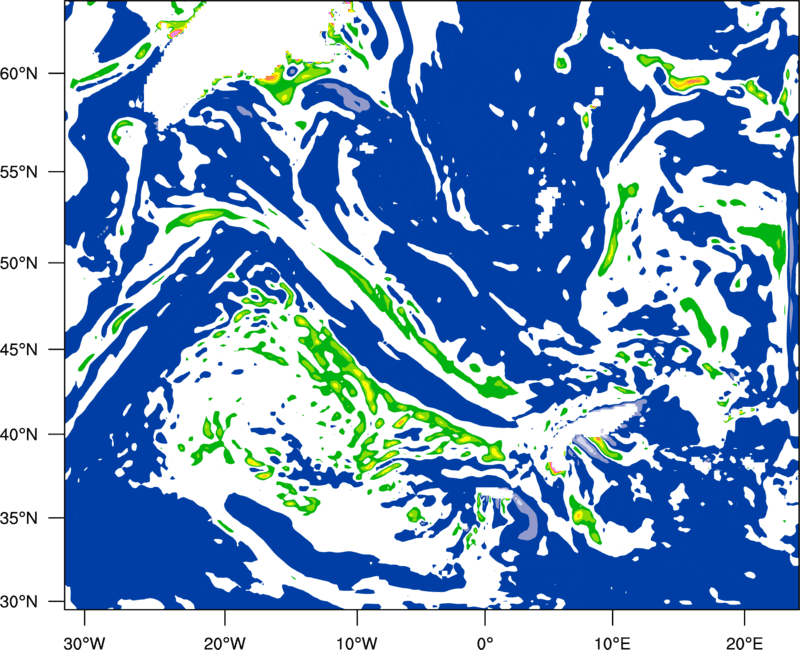Click the 55°N latitude label
Image resolution: width=800 pixels, height=650 pixels.
(x=20, y=172)
